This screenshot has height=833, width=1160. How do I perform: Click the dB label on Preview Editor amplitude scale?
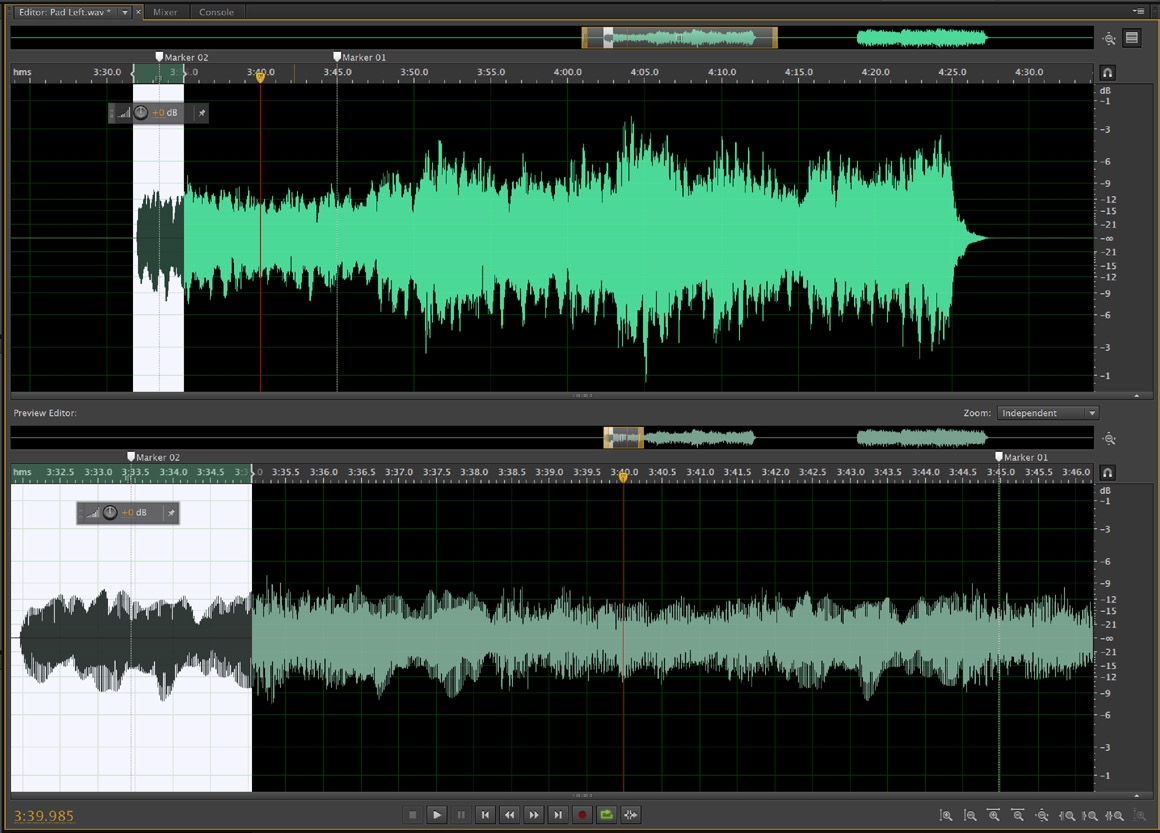[1105, 490]
